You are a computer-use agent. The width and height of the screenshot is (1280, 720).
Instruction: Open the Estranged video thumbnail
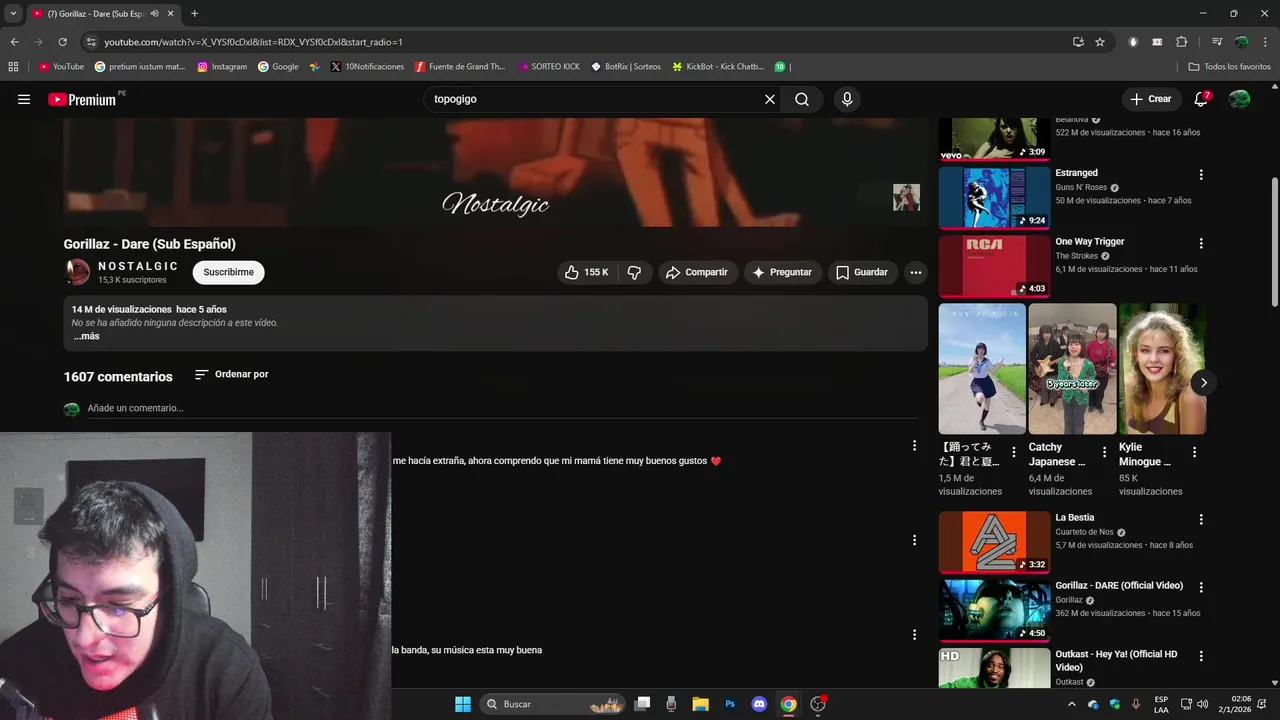tap(994, 197)
